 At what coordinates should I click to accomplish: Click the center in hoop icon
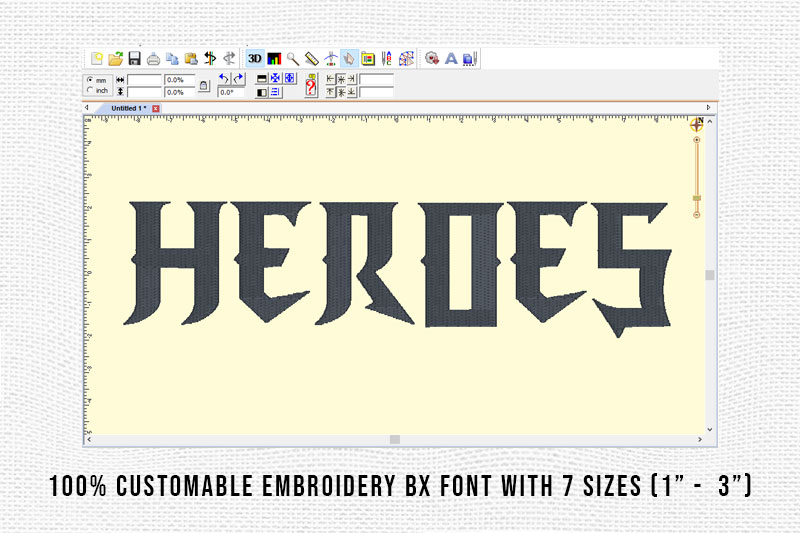[331, 59]
